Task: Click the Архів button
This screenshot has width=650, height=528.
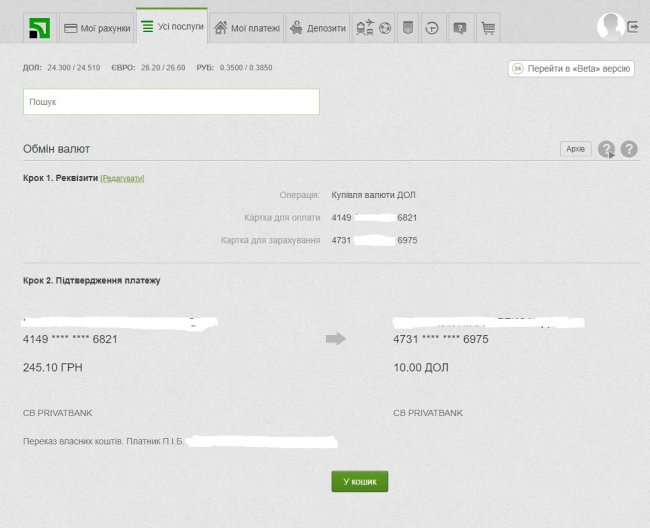Action: tap(575, 149)
